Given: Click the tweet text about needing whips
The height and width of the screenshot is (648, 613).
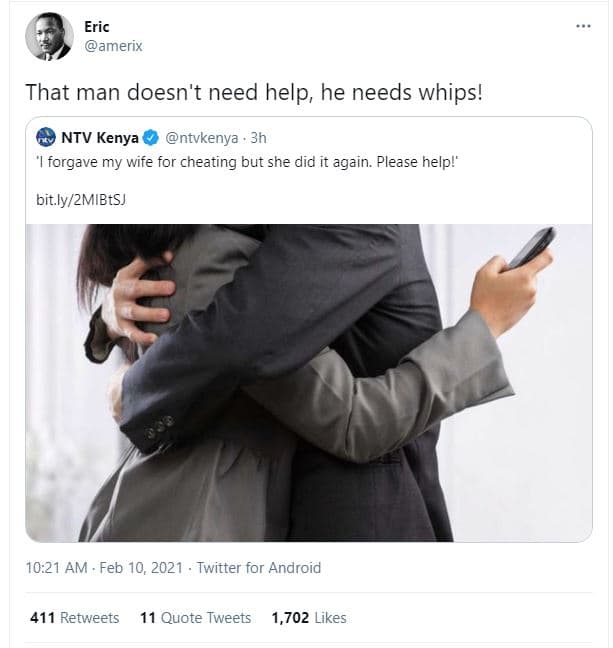Looking at the screenshot, I should pyautogui.click(x=255, y=91).
